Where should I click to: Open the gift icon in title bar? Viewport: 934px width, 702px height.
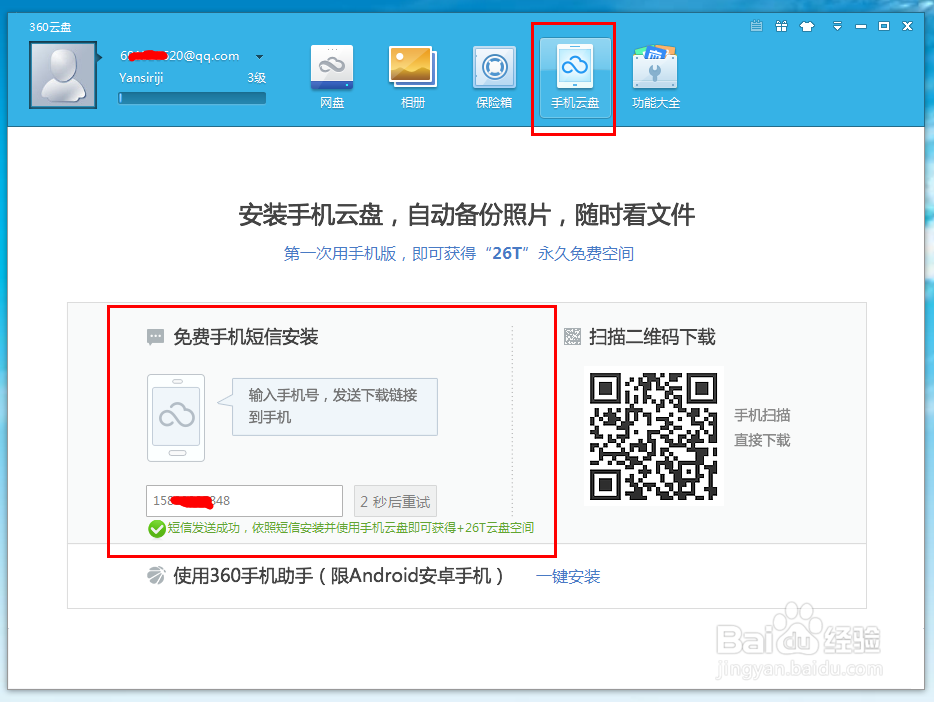coord(782,26)
